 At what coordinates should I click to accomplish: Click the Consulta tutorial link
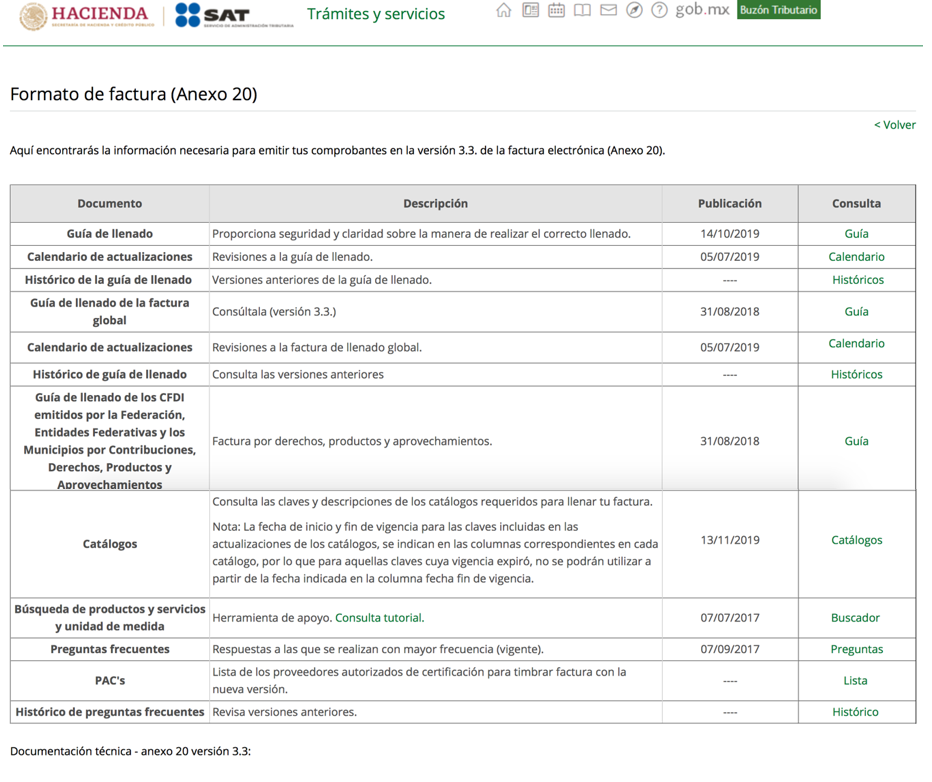380,618
